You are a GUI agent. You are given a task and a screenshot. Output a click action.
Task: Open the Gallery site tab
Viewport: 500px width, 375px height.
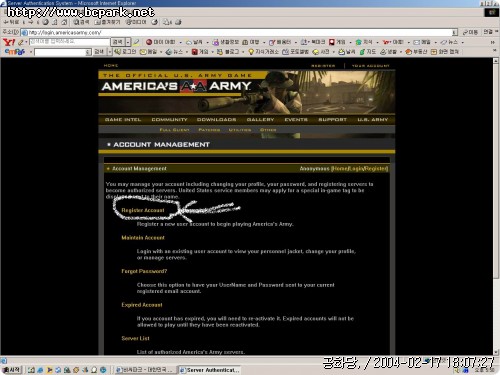coord(260,120)
